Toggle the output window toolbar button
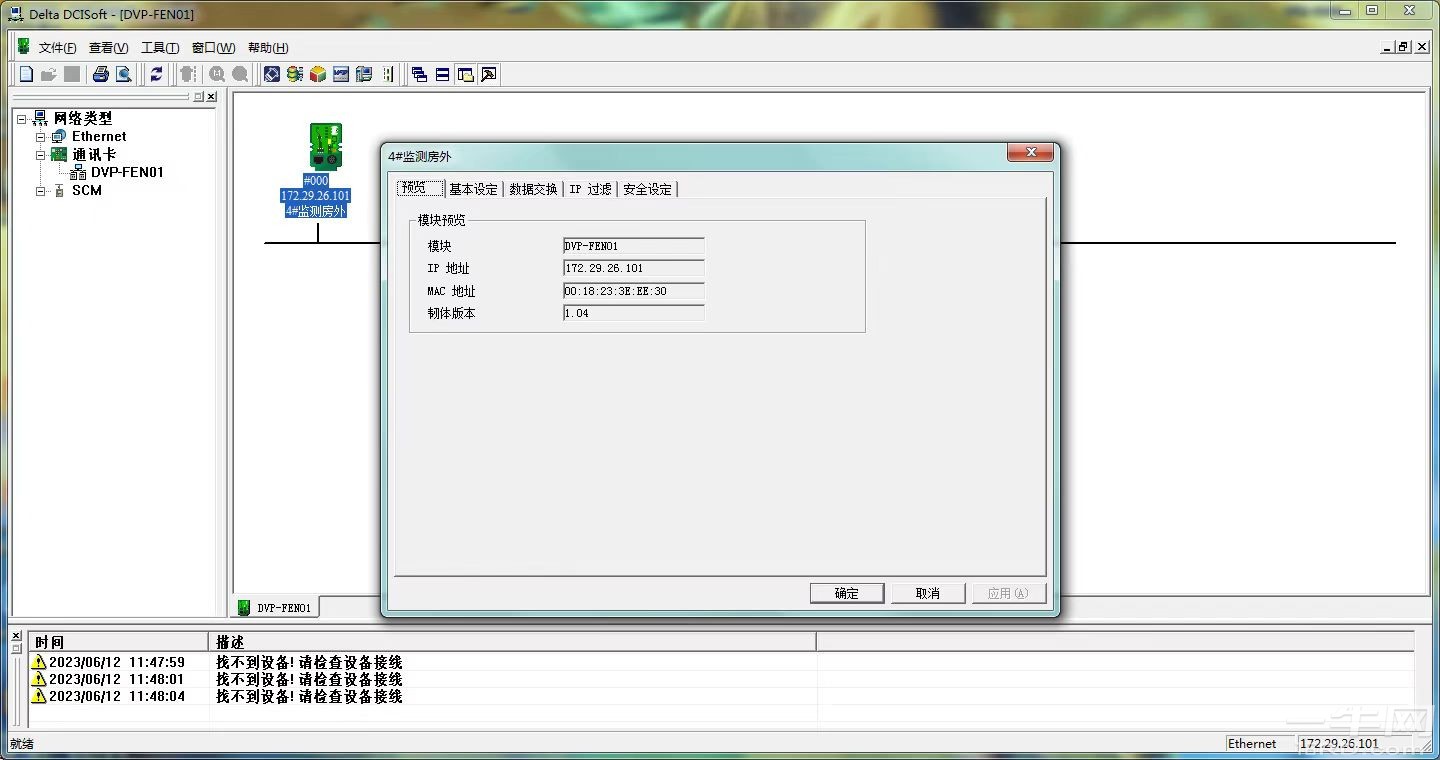Screen dimensions: 1440x760 tap(488, 74)
